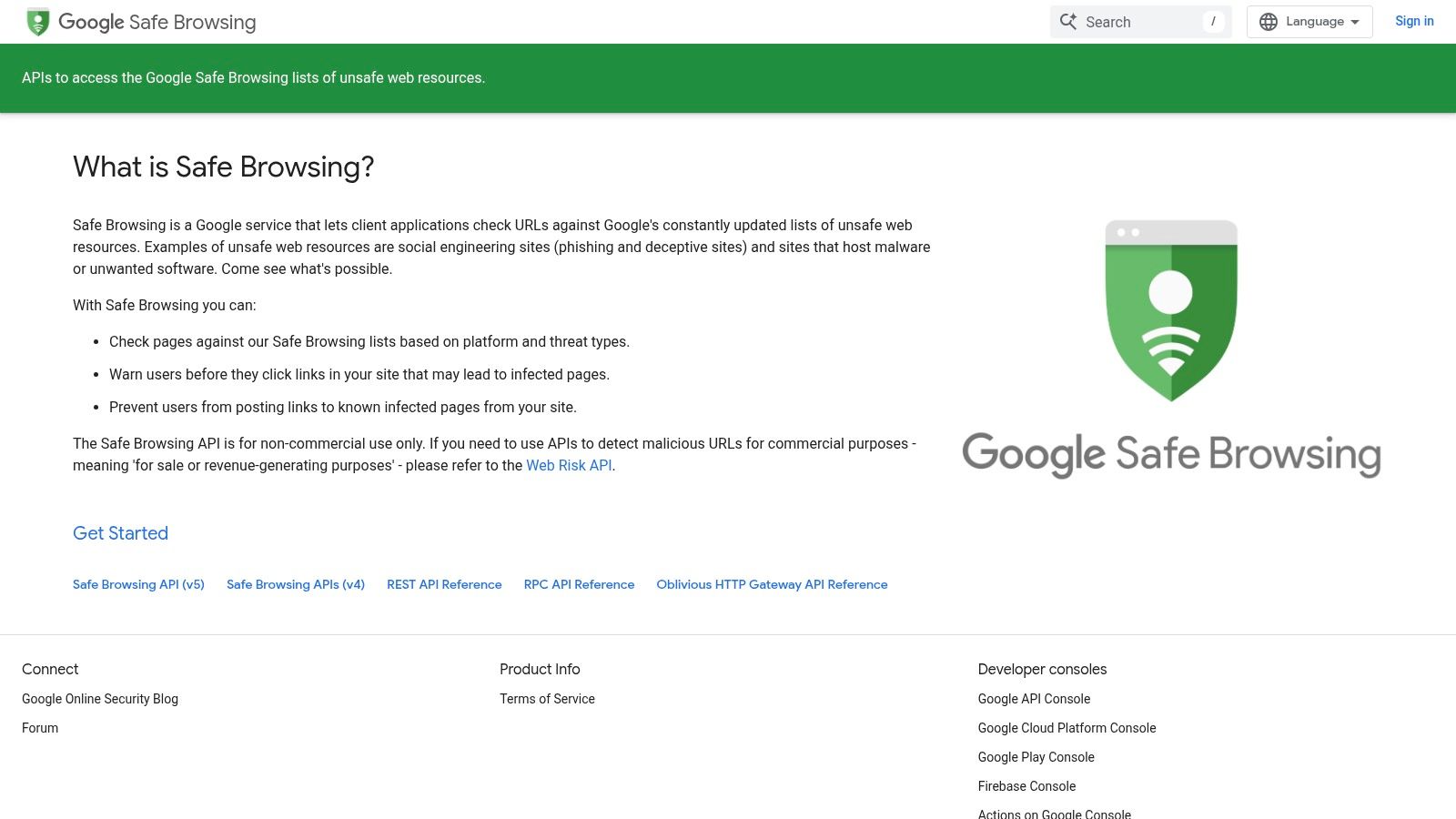
Task: Open Safe Browsing API (v5) link
Action: [138, 584]
